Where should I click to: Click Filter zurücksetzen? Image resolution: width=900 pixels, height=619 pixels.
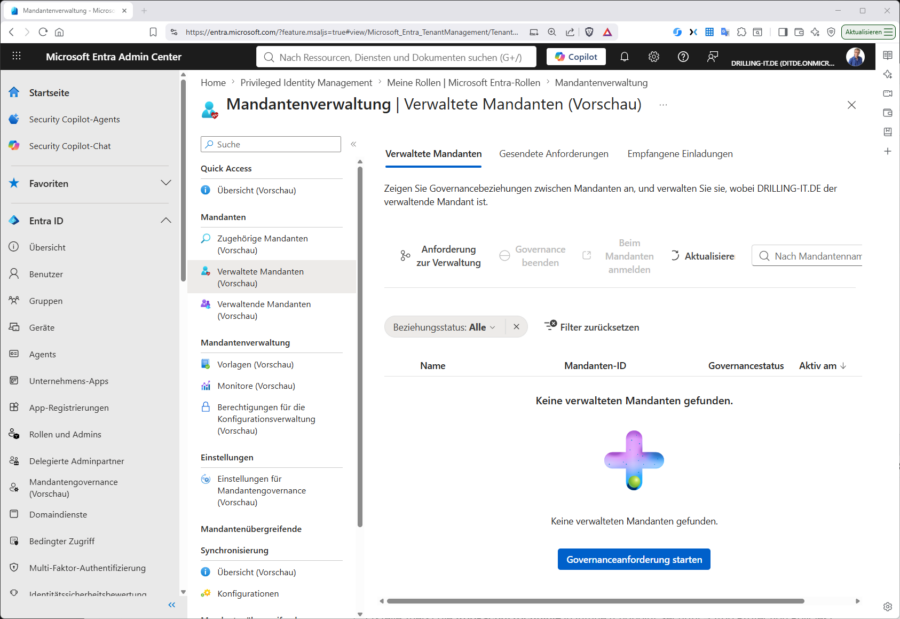point(591,327)
